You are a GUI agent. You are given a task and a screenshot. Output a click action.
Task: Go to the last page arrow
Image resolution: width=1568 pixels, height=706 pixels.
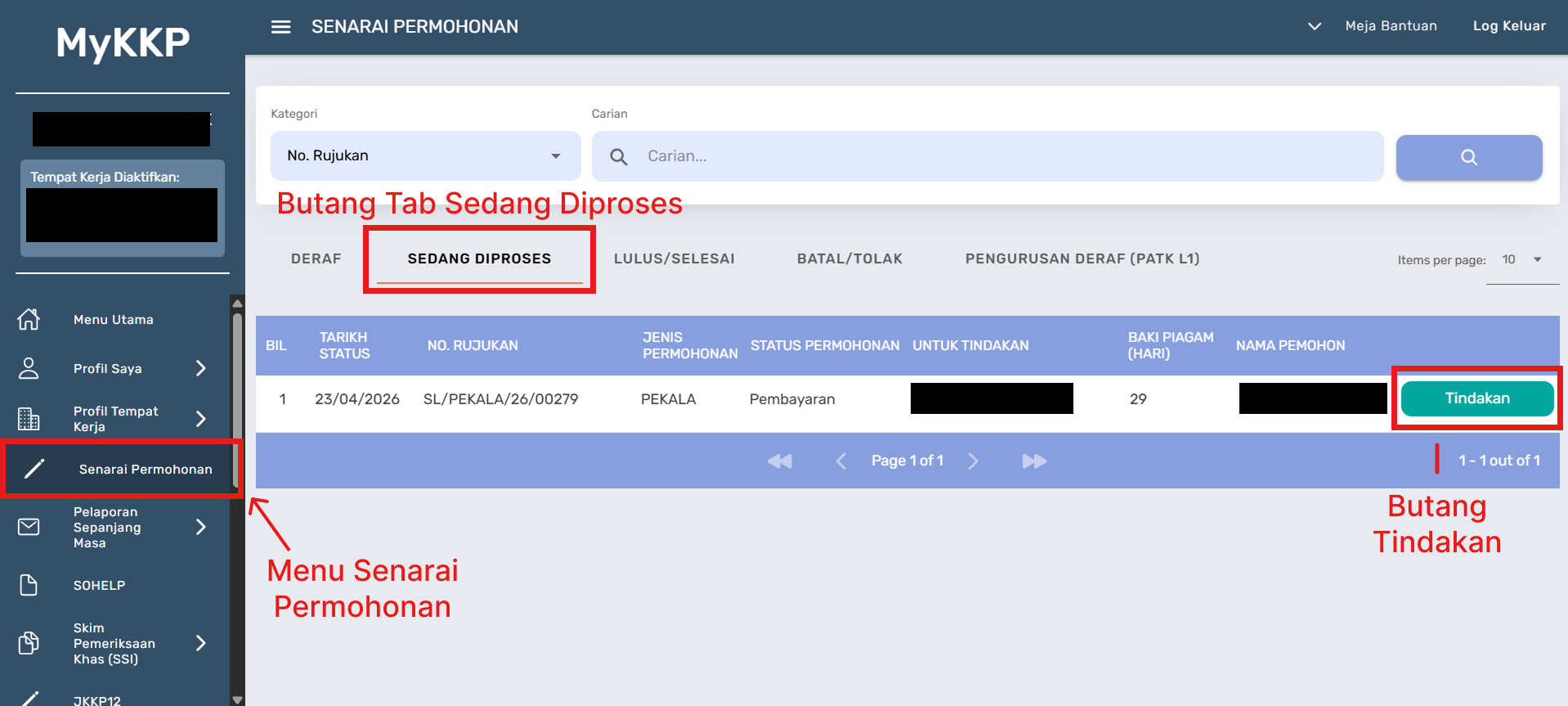point(1034,461)
